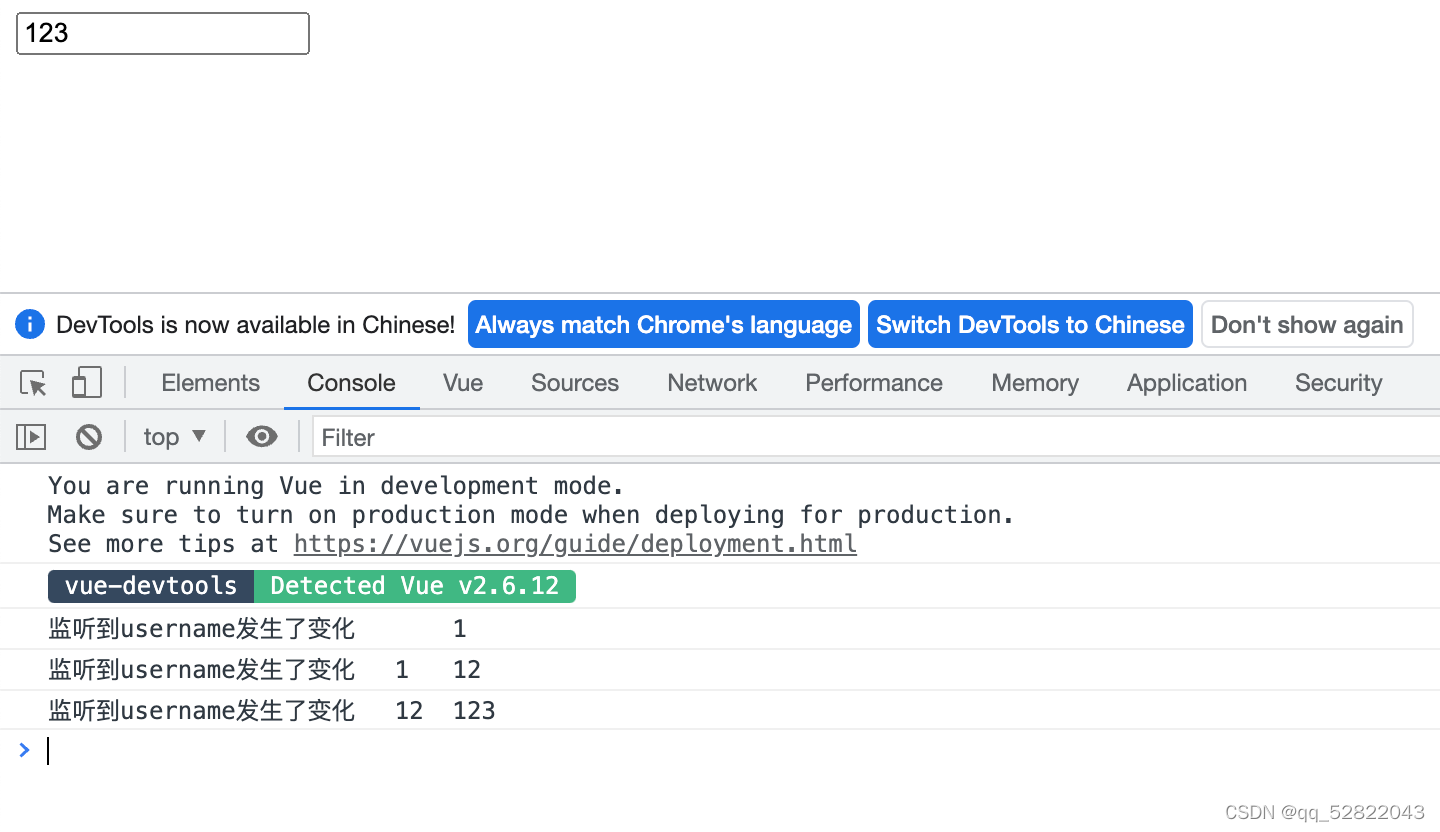Open the Elements panel

point(210,383)
